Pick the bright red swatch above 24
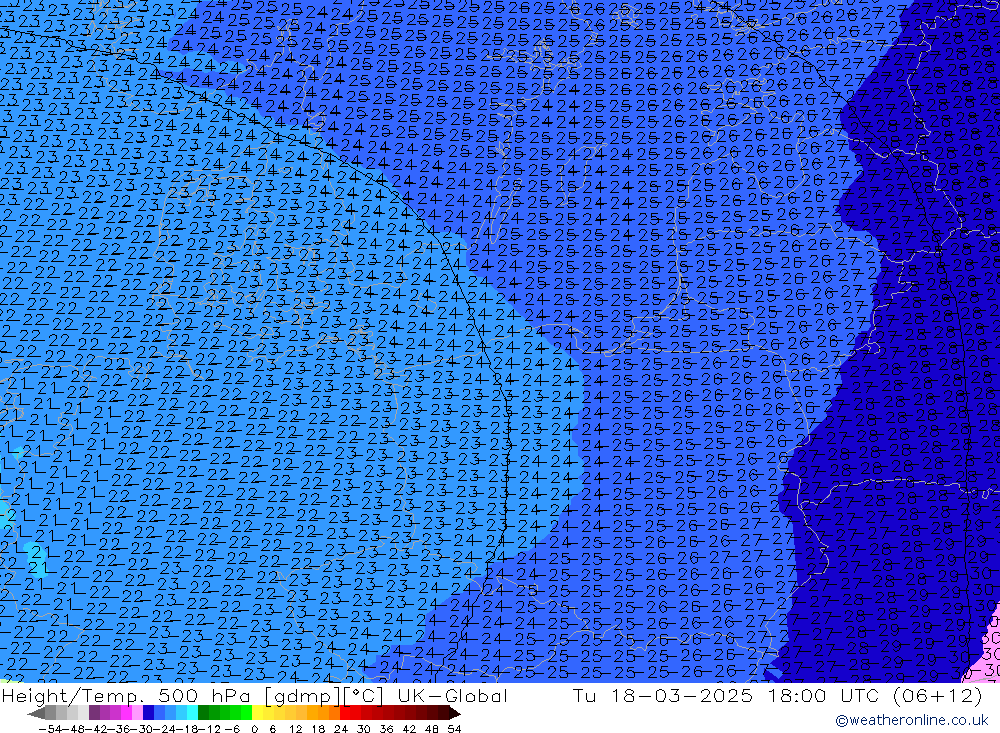The image size is (1000, 733). click(x=345, y=713)
